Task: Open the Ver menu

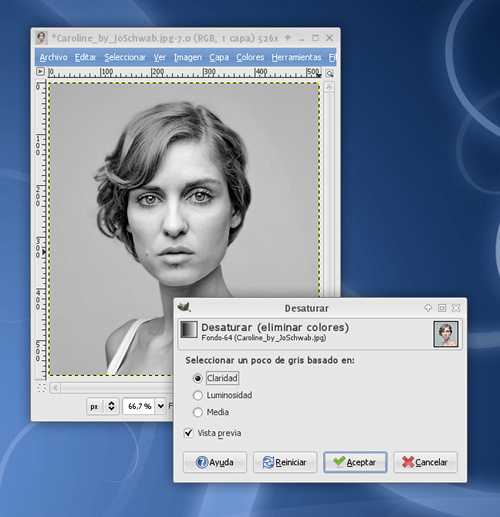Action: click(x=160, y=57)
